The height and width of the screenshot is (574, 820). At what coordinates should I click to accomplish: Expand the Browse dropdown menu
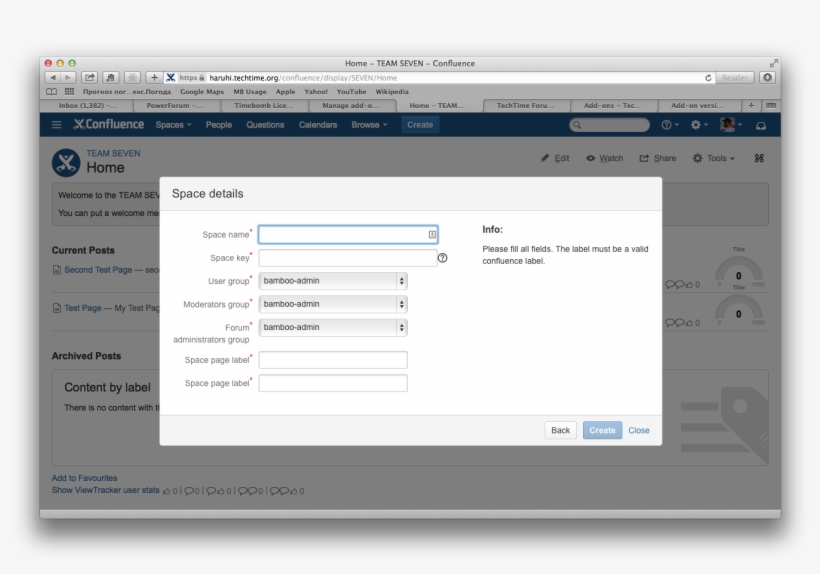click(369, 125)
